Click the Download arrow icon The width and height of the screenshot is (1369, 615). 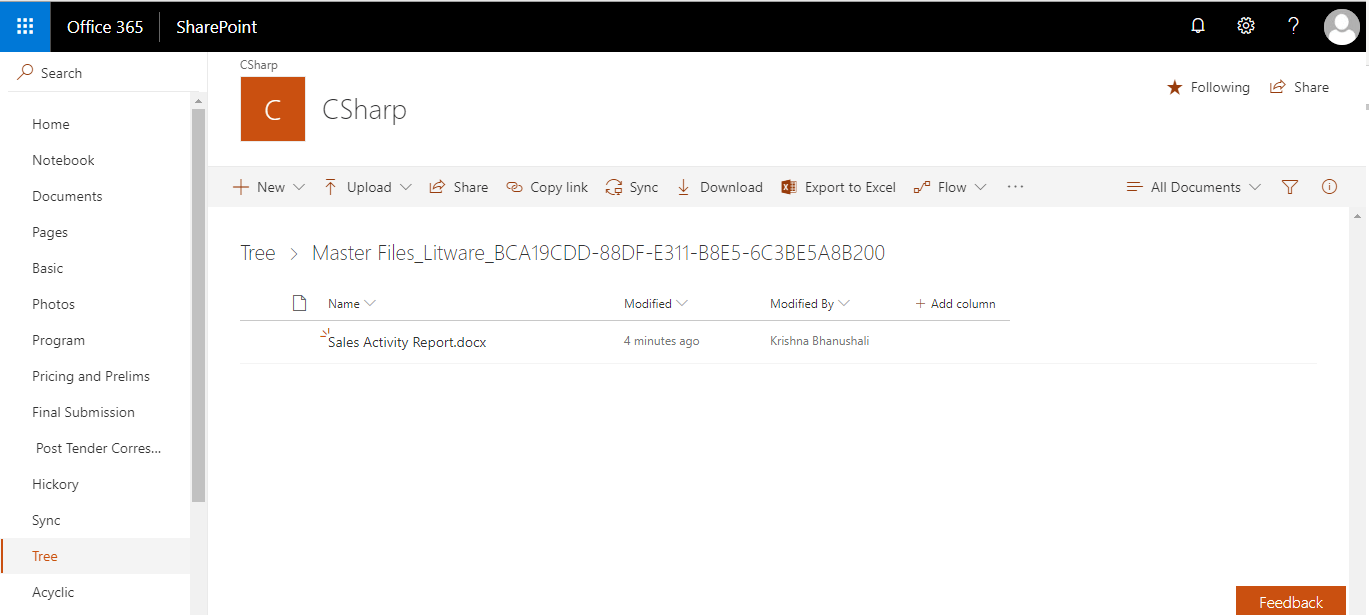[684, 187]
